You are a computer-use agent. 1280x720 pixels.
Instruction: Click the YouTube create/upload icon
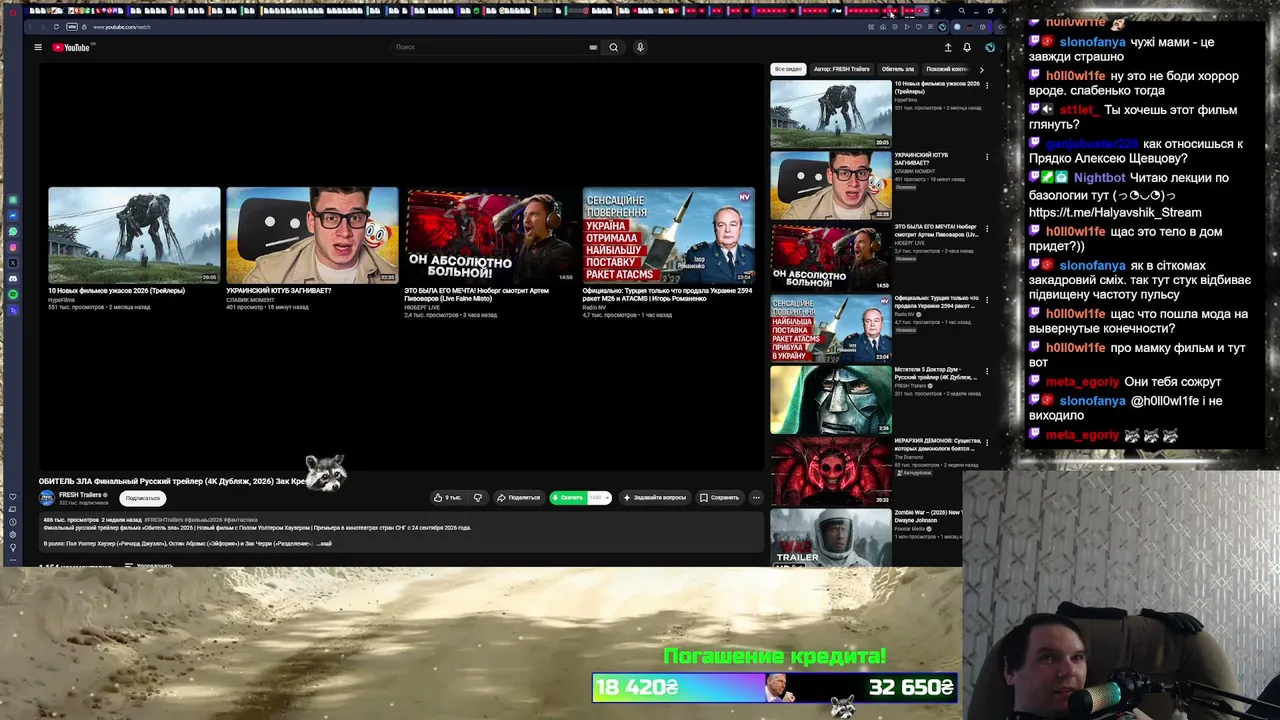tap(948, 47)
